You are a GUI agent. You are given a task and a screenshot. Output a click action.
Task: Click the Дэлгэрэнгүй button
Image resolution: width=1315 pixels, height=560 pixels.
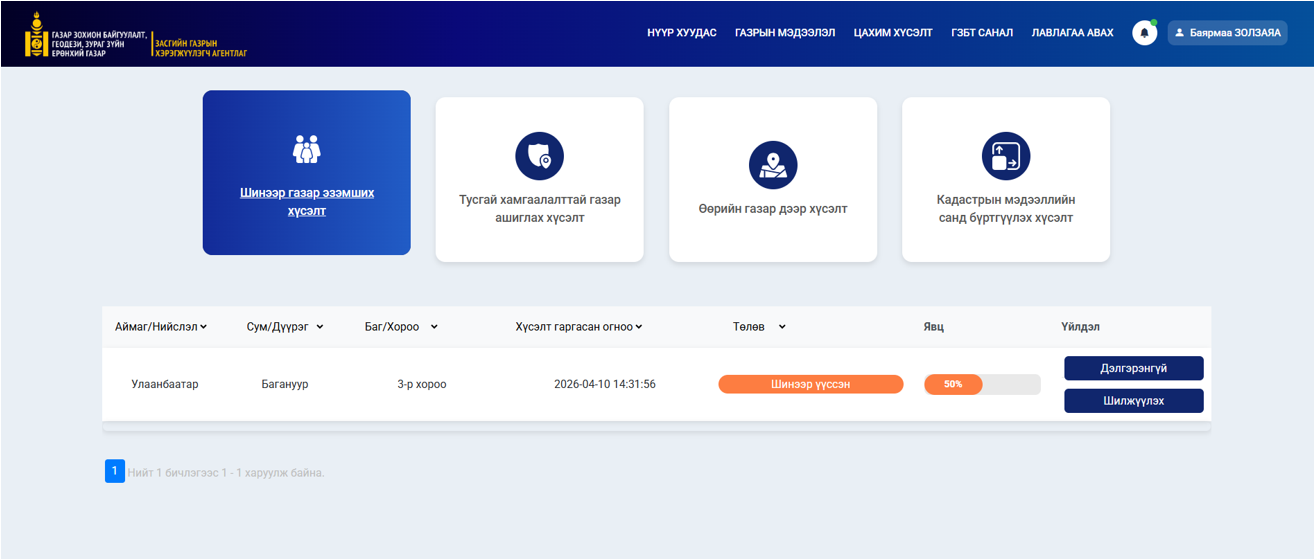[x=1133, y=368]
